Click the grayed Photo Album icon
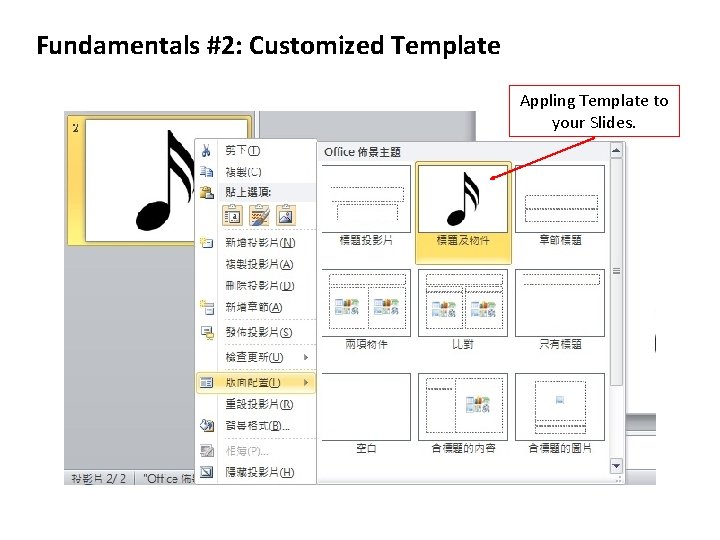The width and height of the screenshot is (720, 540). [207, 451]
